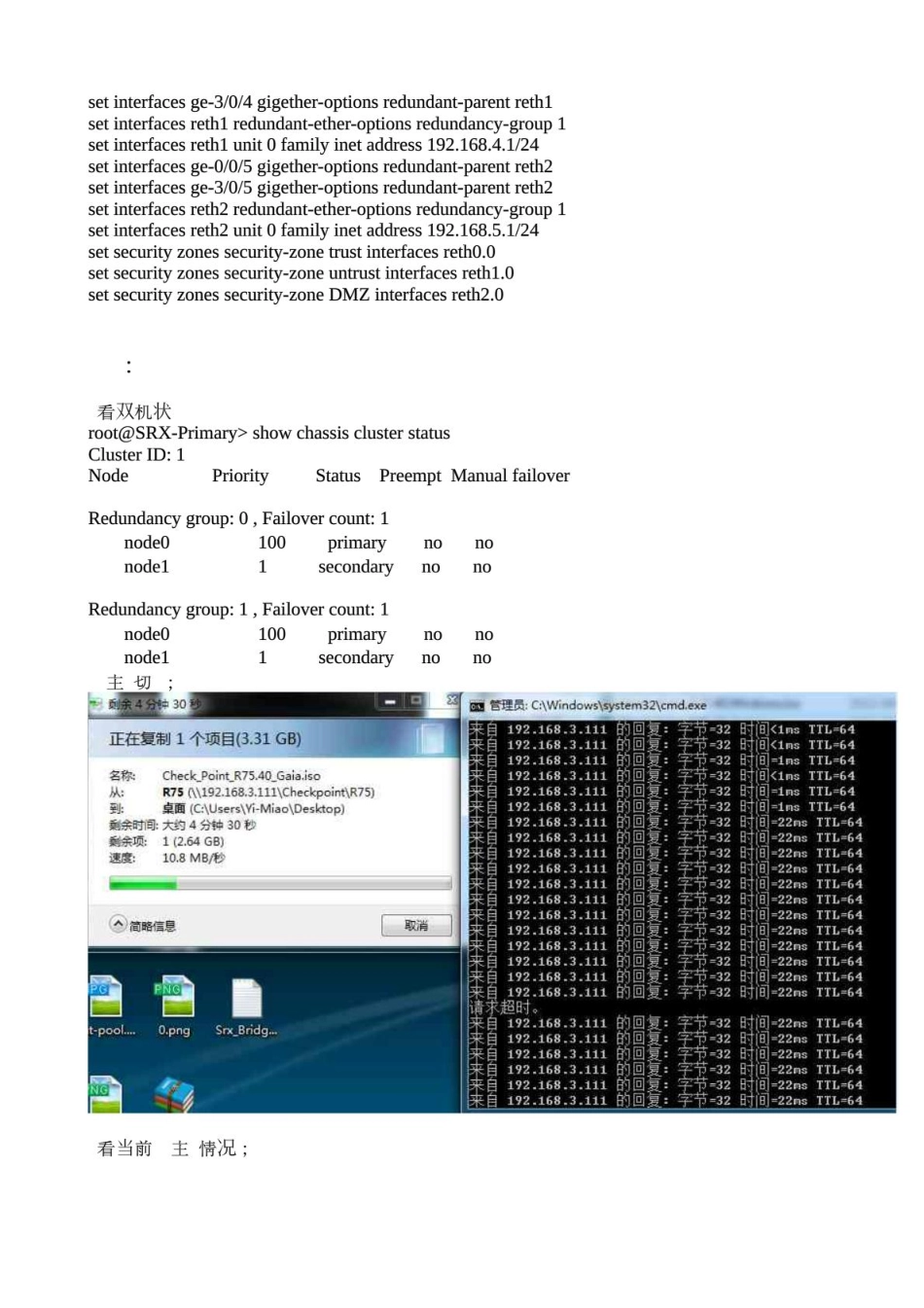Click the line ending 'untrust interfaces reth1.0'

302,273
